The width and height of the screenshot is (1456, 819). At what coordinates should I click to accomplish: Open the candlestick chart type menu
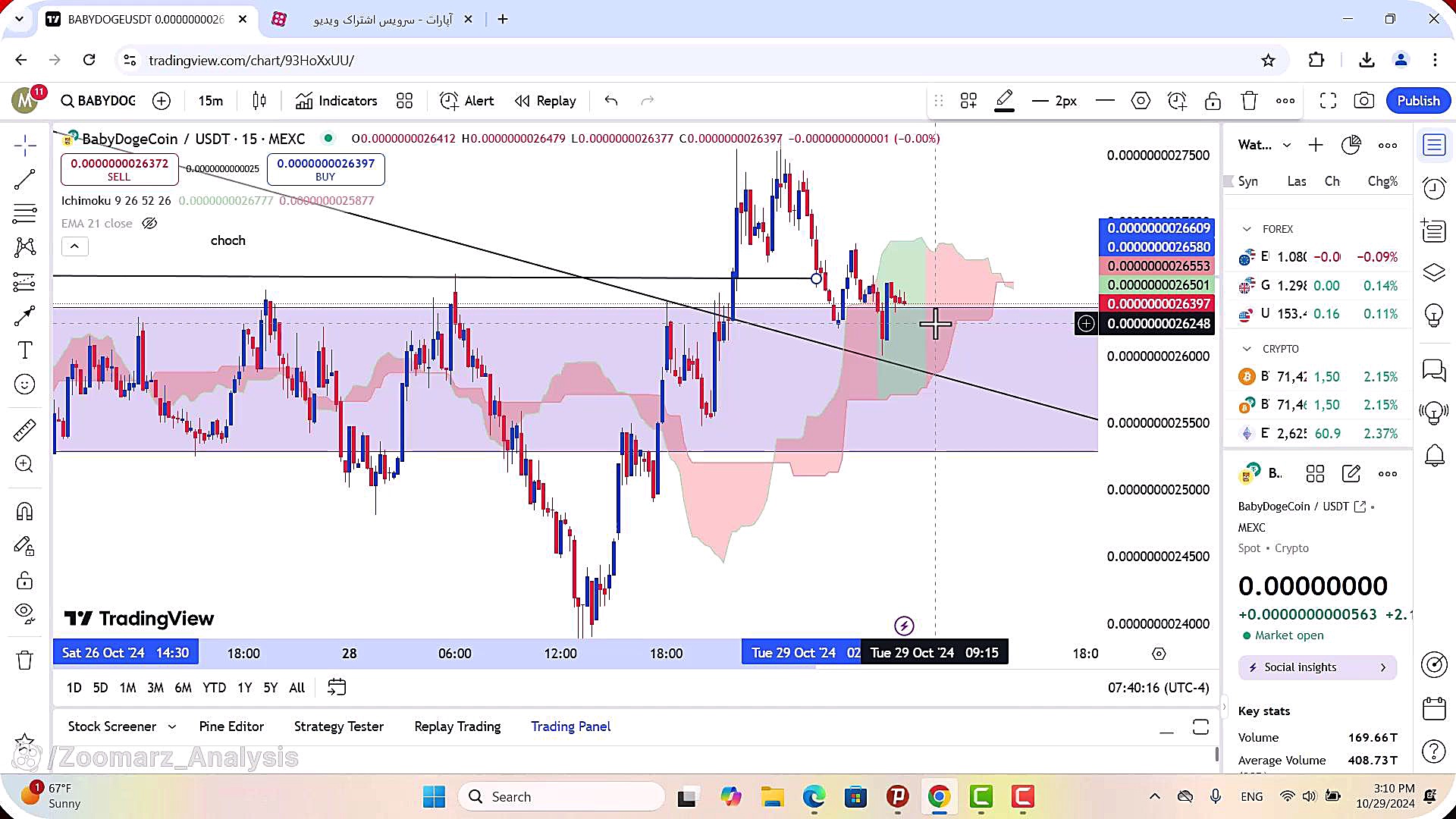coord(259,101)
